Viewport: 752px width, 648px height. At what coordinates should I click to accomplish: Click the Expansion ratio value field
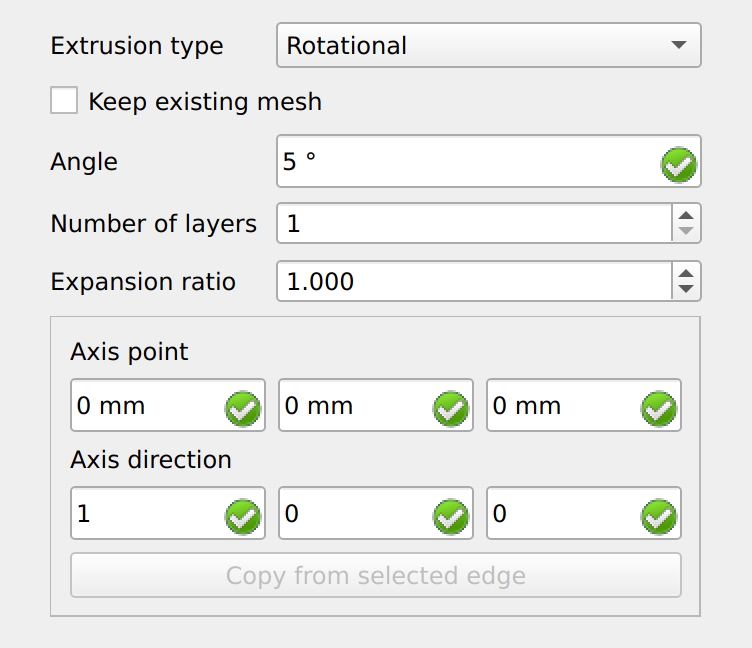tap(474, 281)
